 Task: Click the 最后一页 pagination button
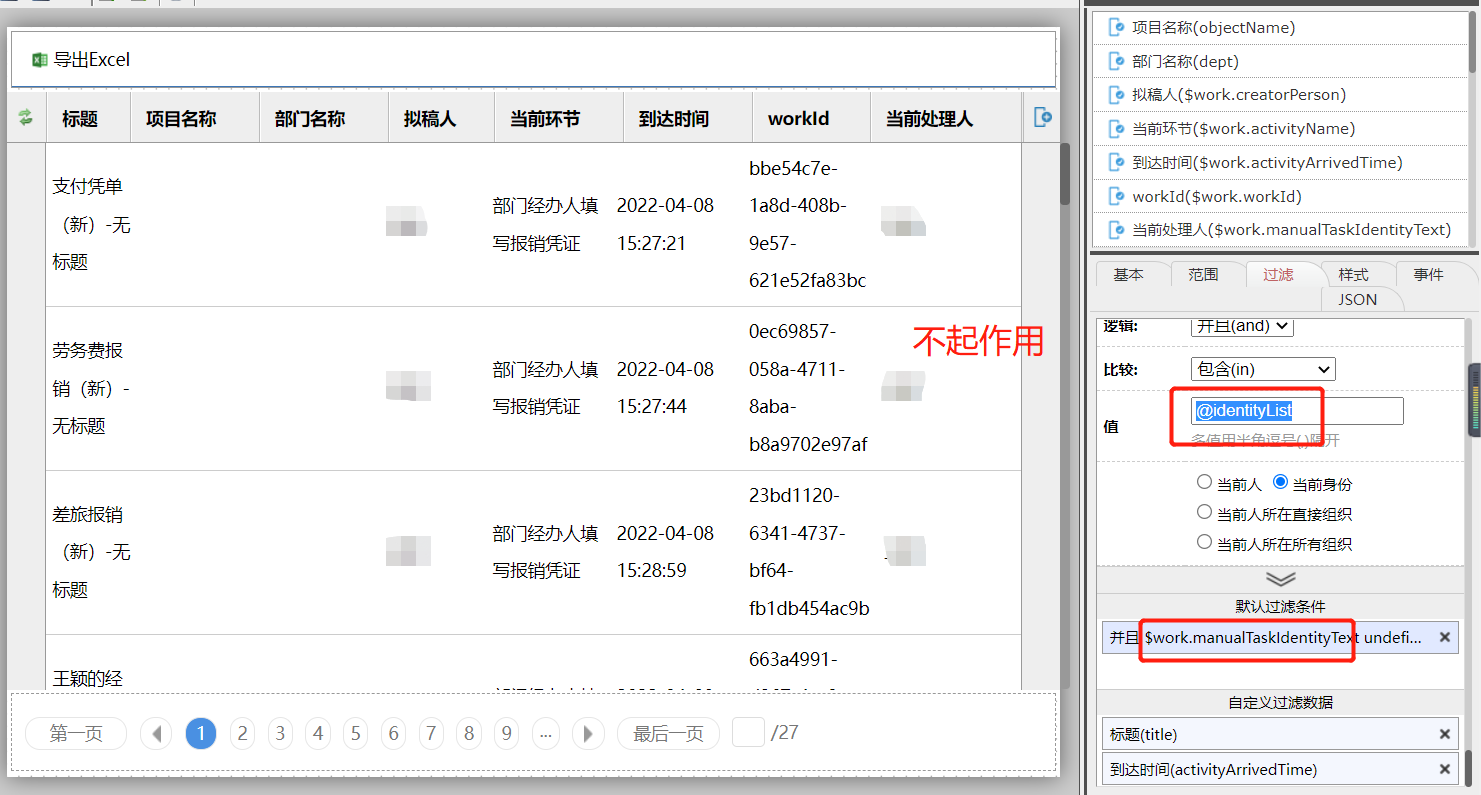pos(668,733)
